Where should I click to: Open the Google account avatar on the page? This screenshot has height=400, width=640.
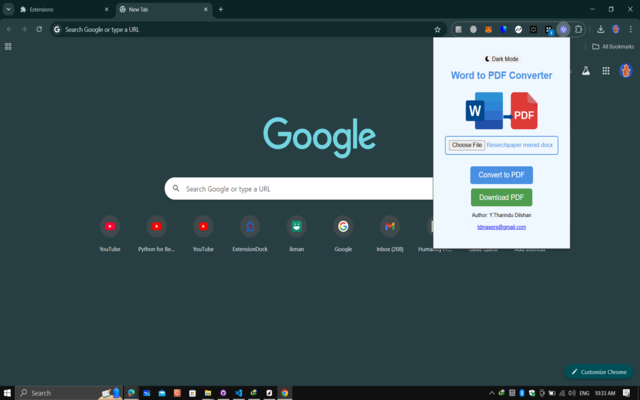tap(625, 71)
